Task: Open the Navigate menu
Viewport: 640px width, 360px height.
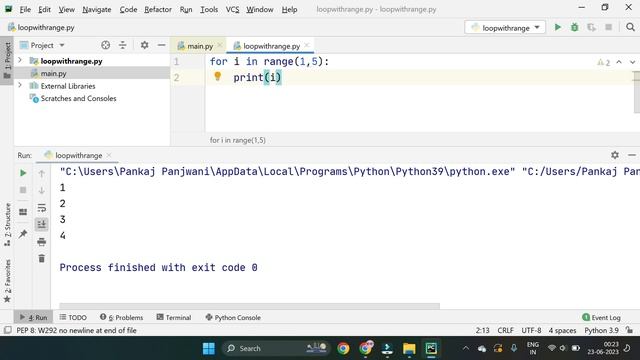Action: coord(97,9)
